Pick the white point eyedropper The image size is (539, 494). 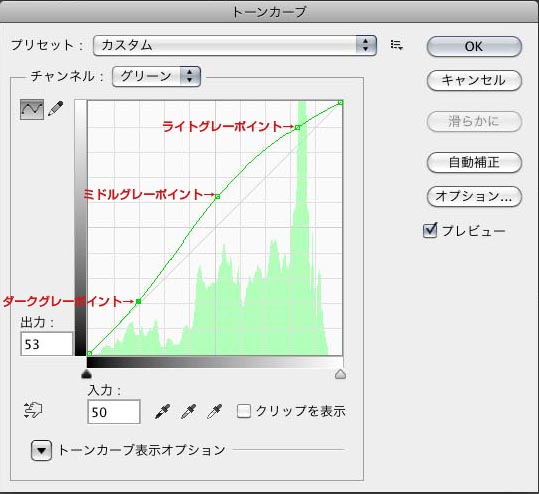tap(214, 411)
